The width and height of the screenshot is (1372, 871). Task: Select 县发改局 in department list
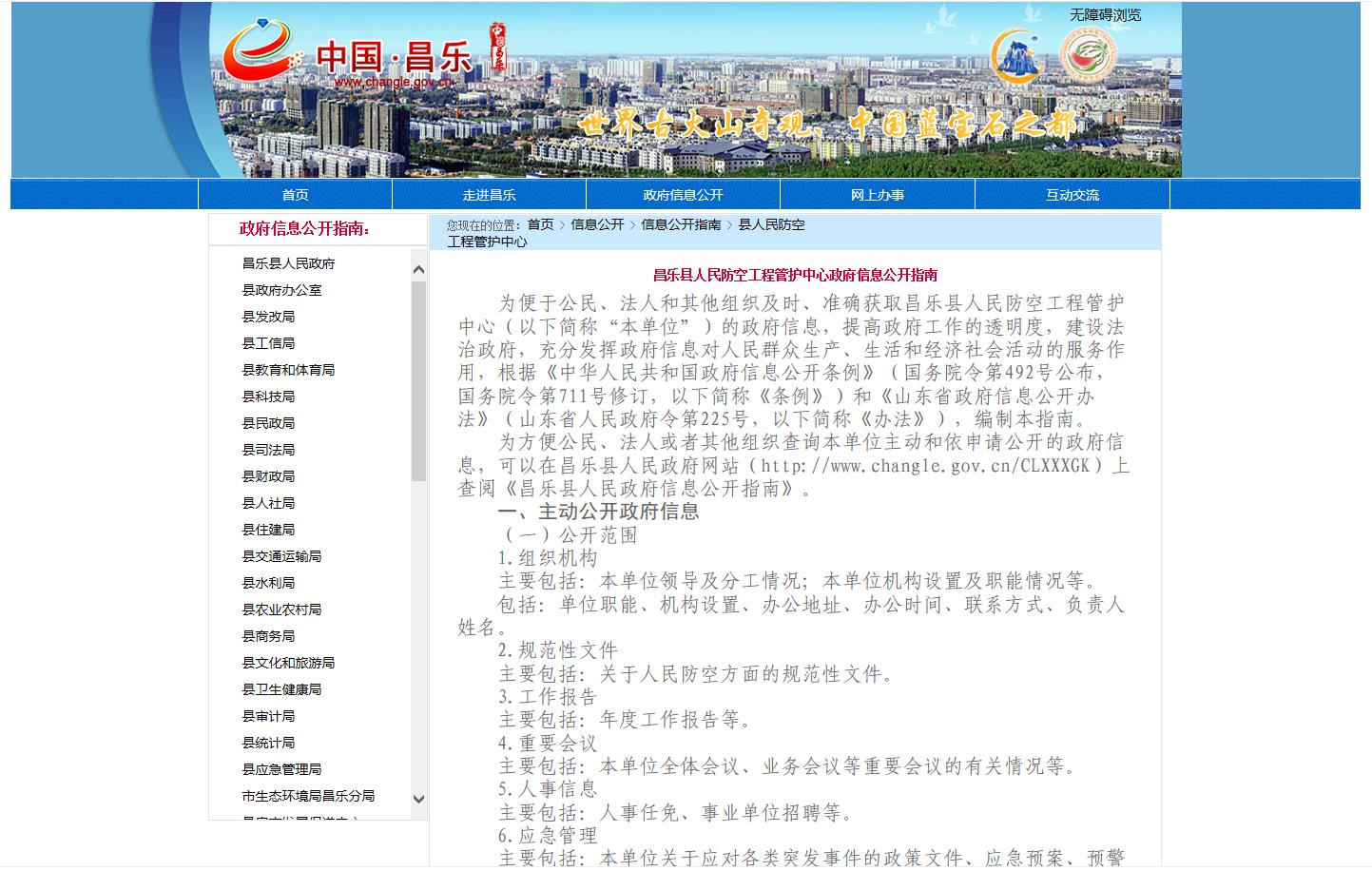(x=268, y=317)
